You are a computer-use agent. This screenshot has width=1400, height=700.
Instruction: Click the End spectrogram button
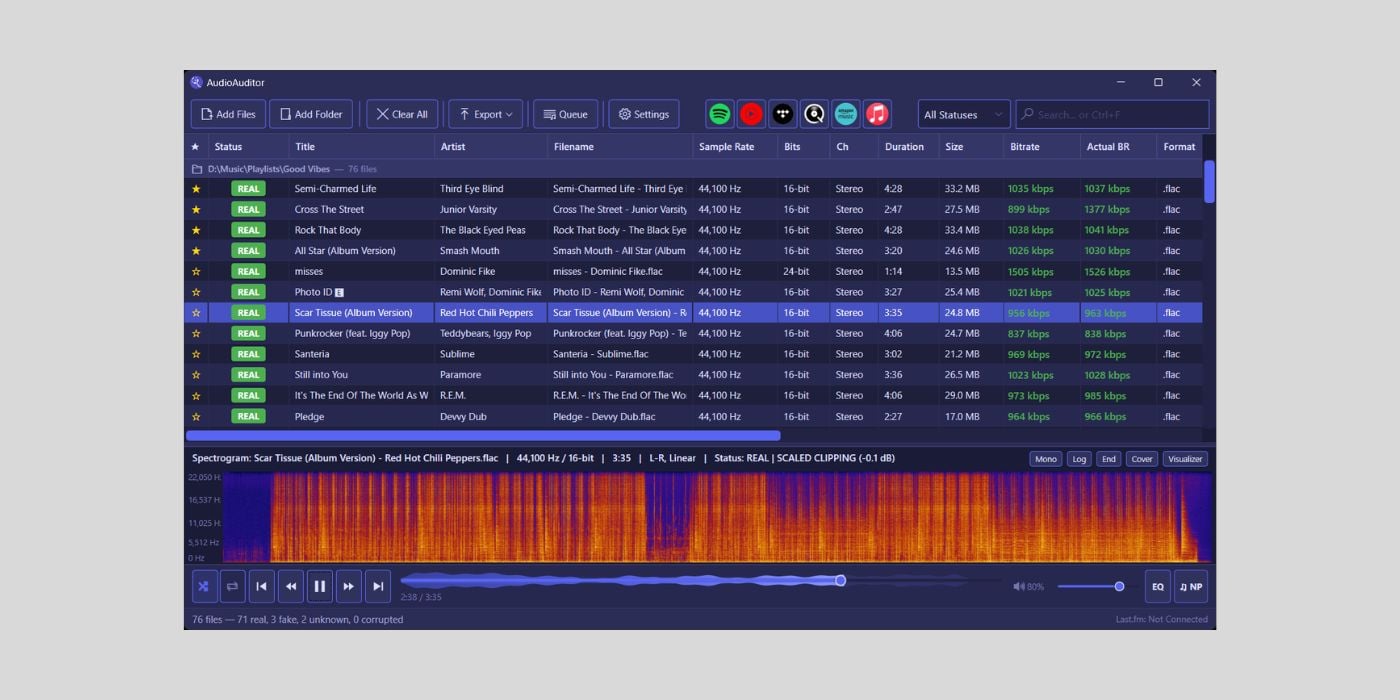tap(1108, 459)
